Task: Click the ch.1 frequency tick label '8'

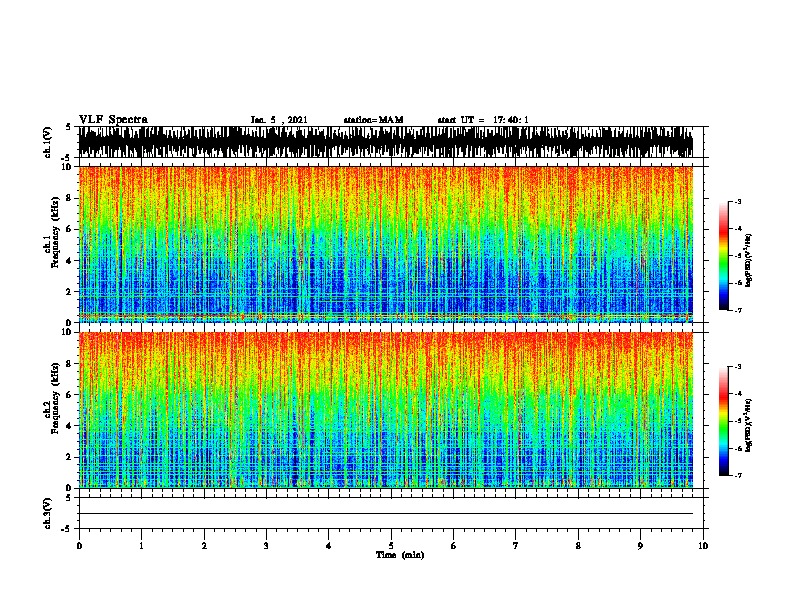Action: (x=69, y=198)
